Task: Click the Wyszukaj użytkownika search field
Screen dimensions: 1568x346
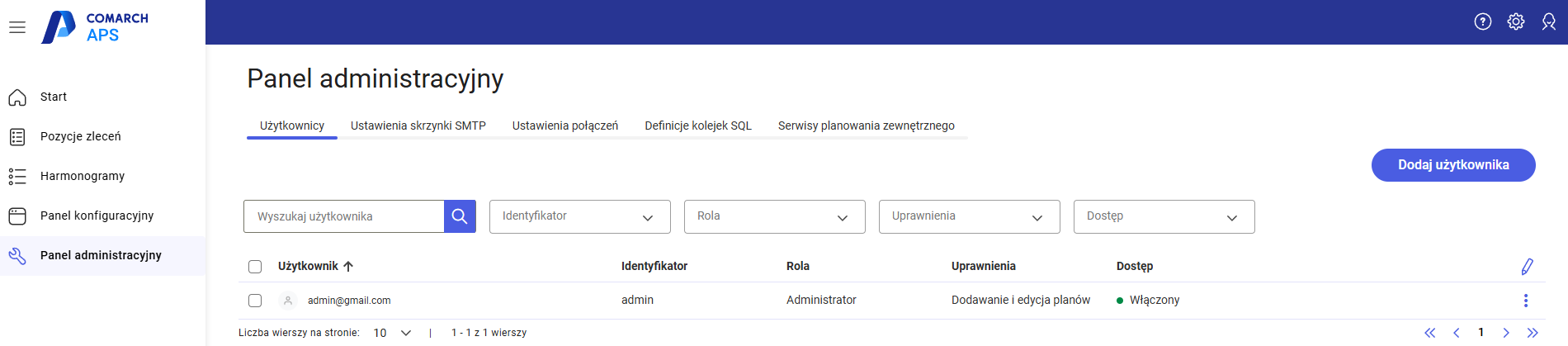Action: [344, 216]
